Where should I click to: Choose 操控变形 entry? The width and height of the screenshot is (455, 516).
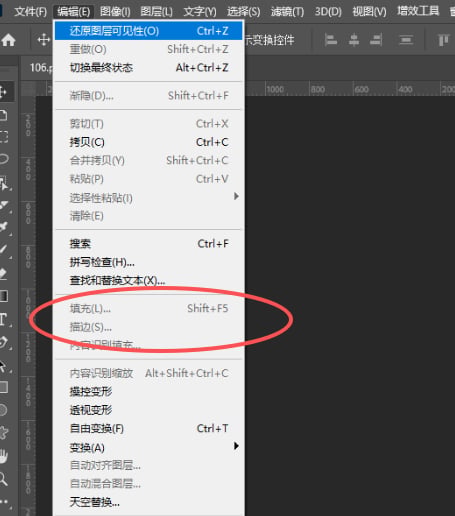[x=149, y=391]
